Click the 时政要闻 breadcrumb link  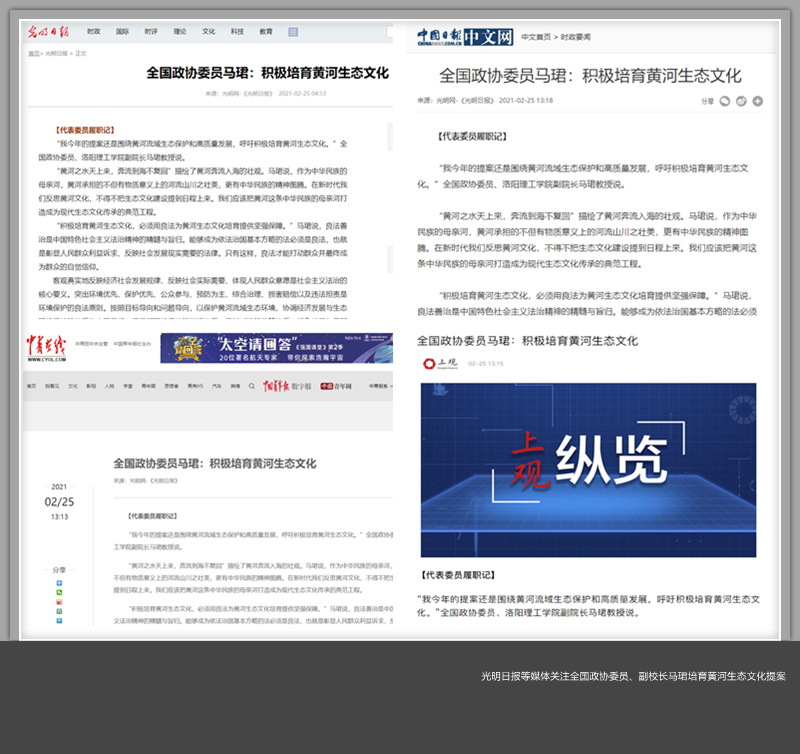pos(575,37)
